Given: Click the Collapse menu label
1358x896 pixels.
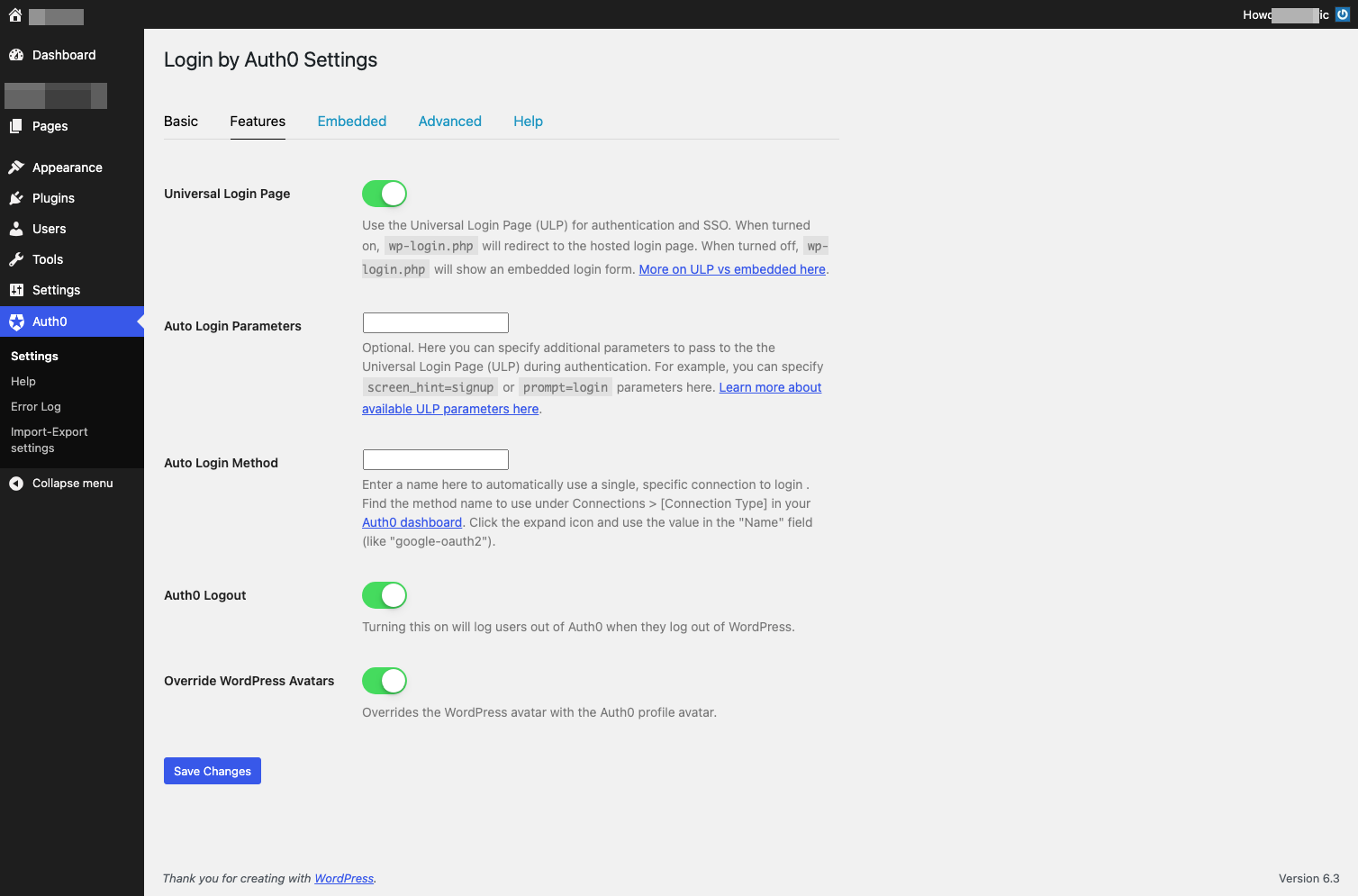Looking at the screenshot, I should click(73, 484).
